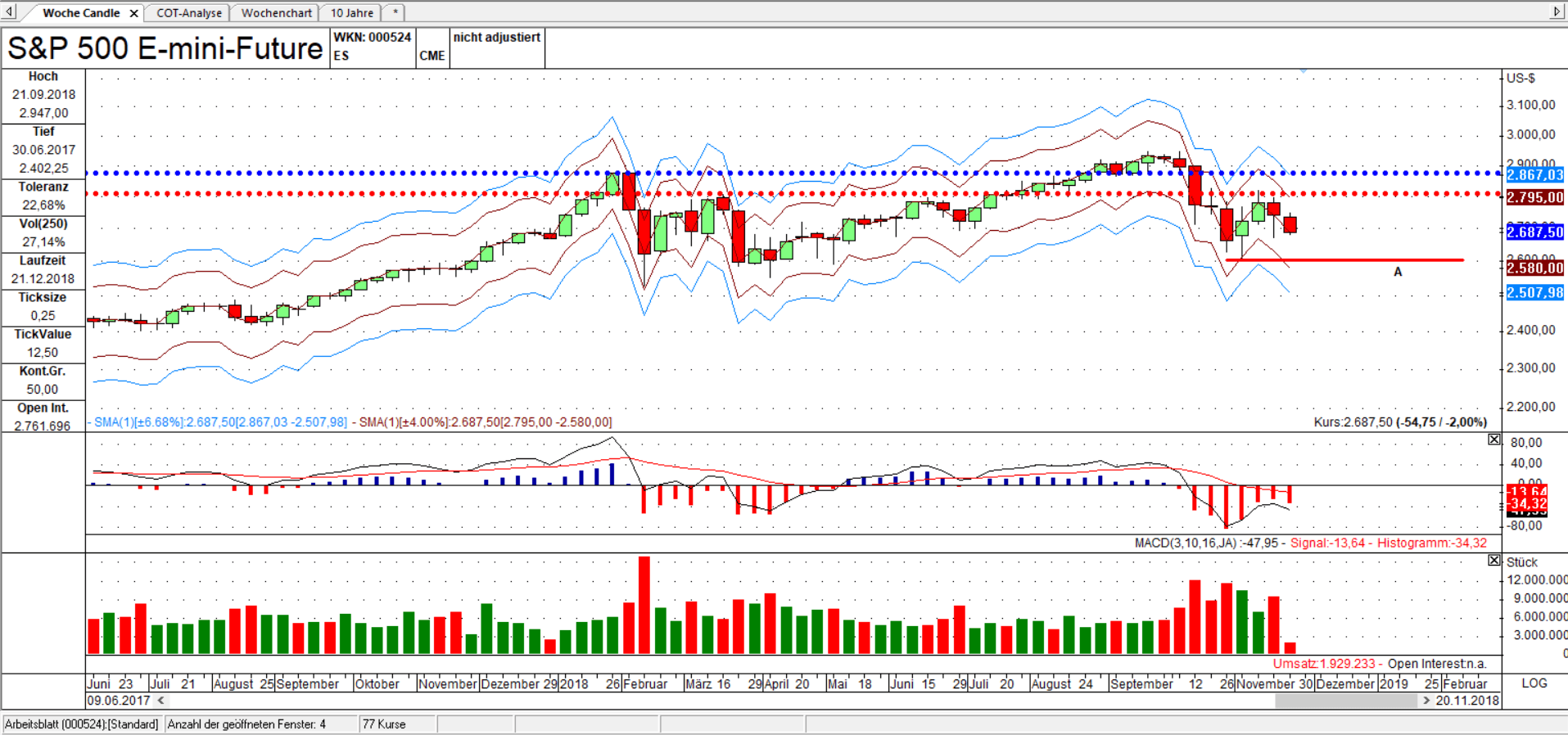Select the Woche Candle tab
The image size is (1568, 735).
[81, 13]
